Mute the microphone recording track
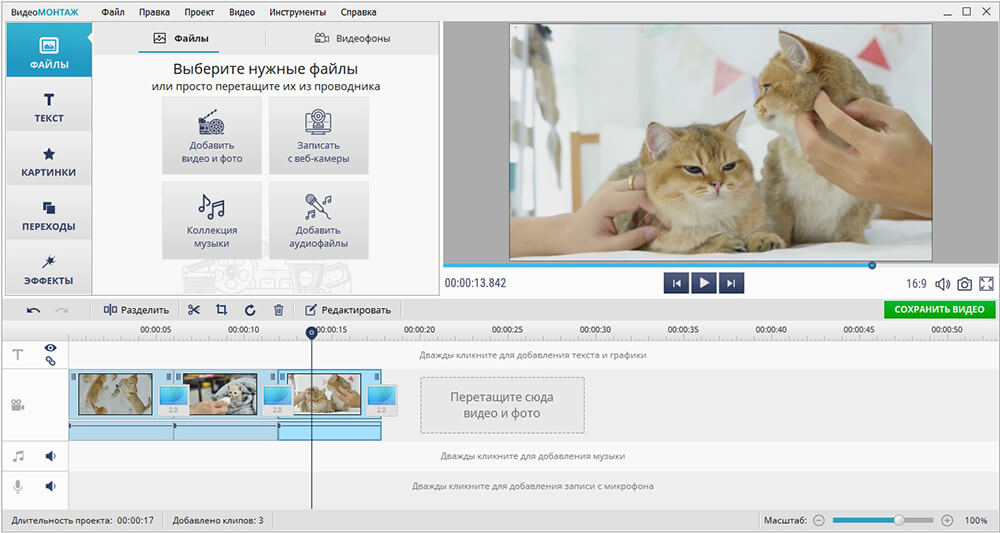The height and width of the screenshot is (533, 1000). click(50, 486)
